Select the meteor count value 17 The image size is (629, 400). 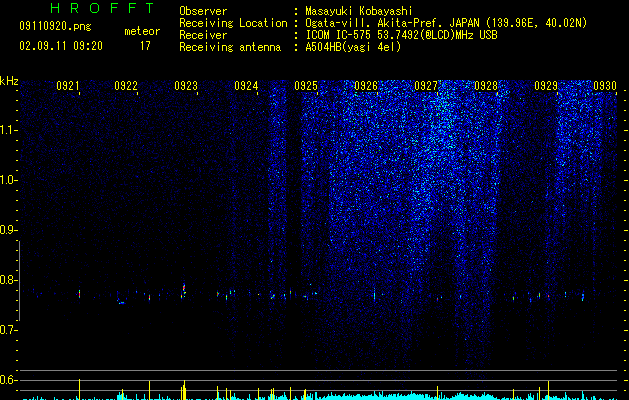tap(145, 46)
